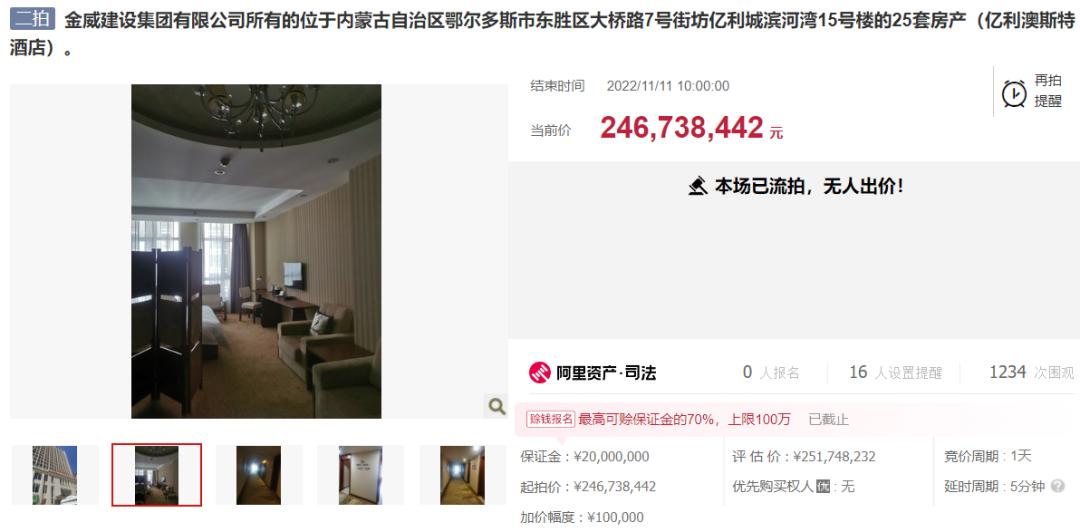Image resolution: width=1080 pixels, height=532 pixels.
Task: Click the 16 人设置提醒 counter
Action: click(x=895, y=373)
